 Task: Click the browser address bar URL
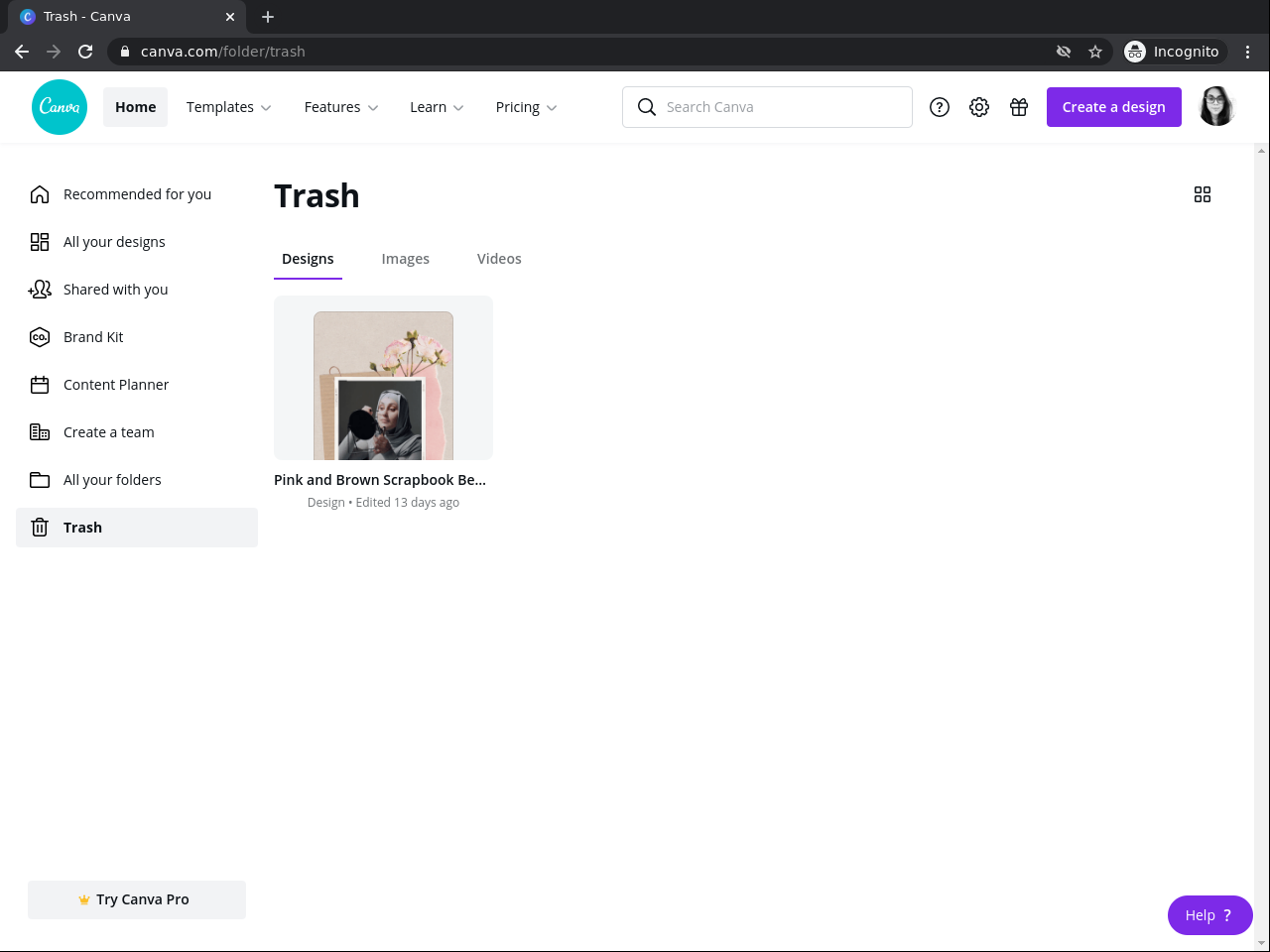click(x=223, y=52)
